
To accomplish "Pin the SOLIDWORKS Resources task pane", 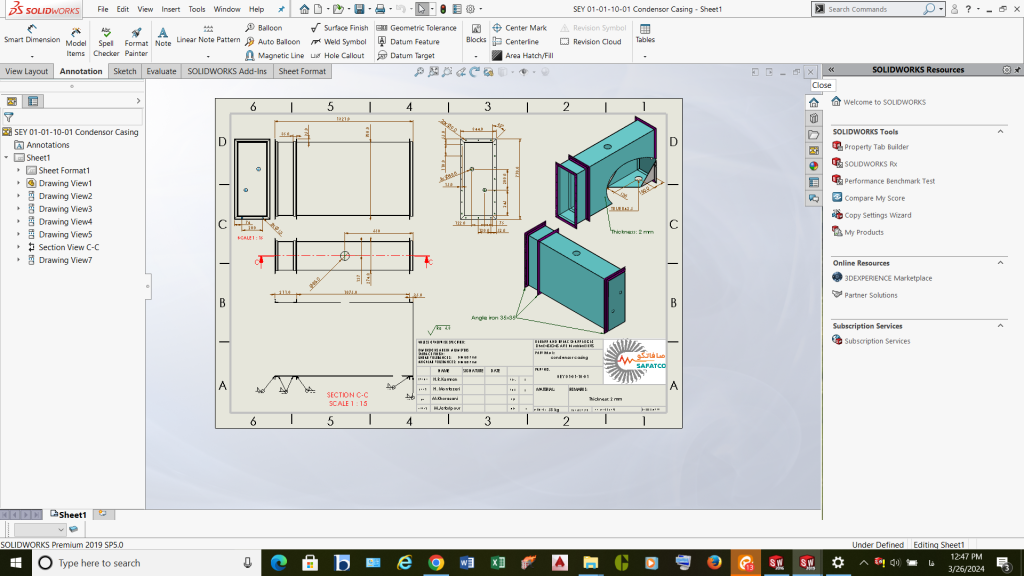I will [x=1017, y=70].
